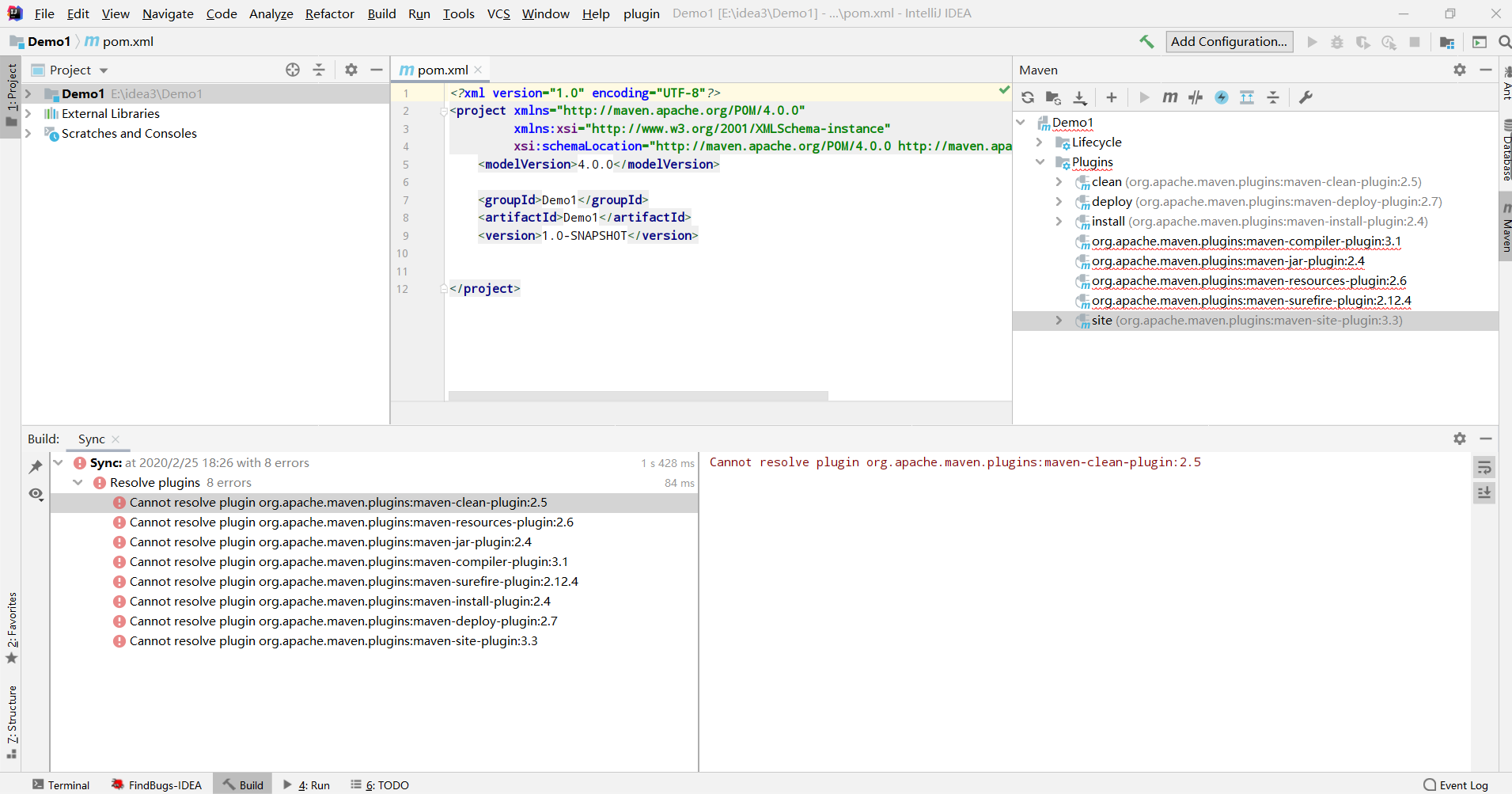Open Build panel gear settings
Image resolution: width=1512 pixels, height=794 pixels.
1460,439
